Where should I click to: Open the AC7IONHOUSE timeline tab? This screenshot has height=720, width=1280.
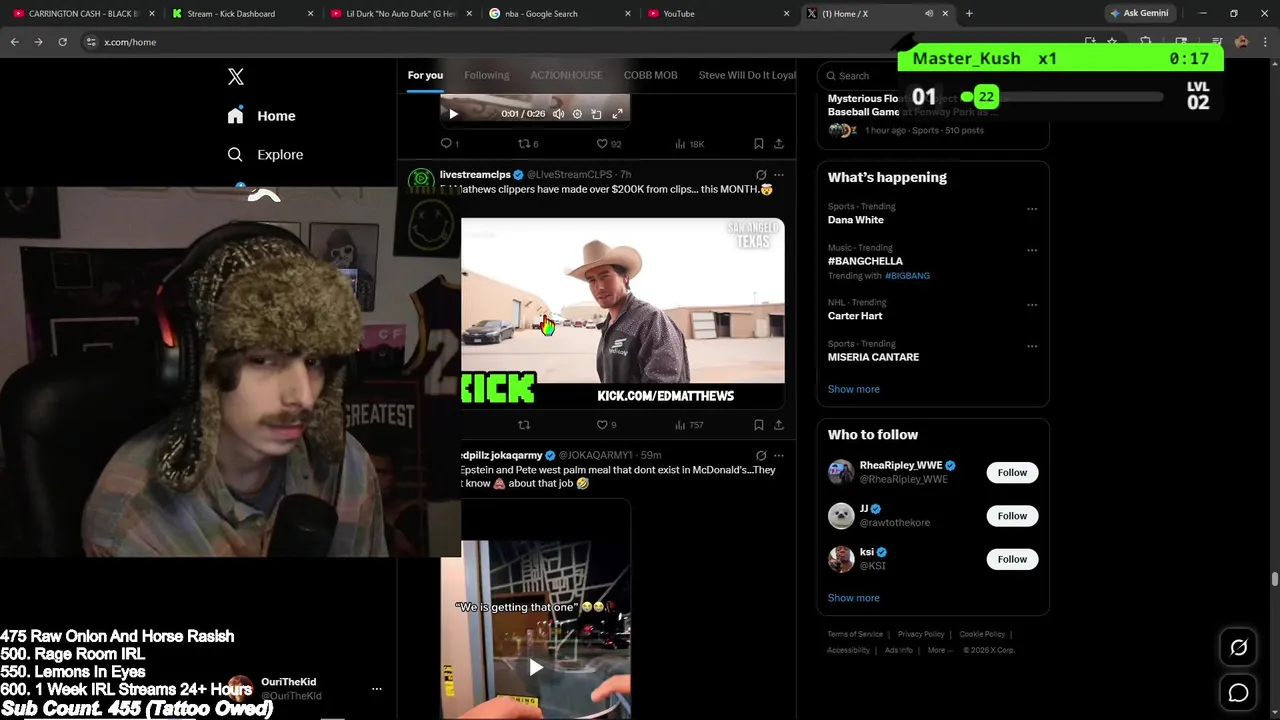(x=567, y=75)
